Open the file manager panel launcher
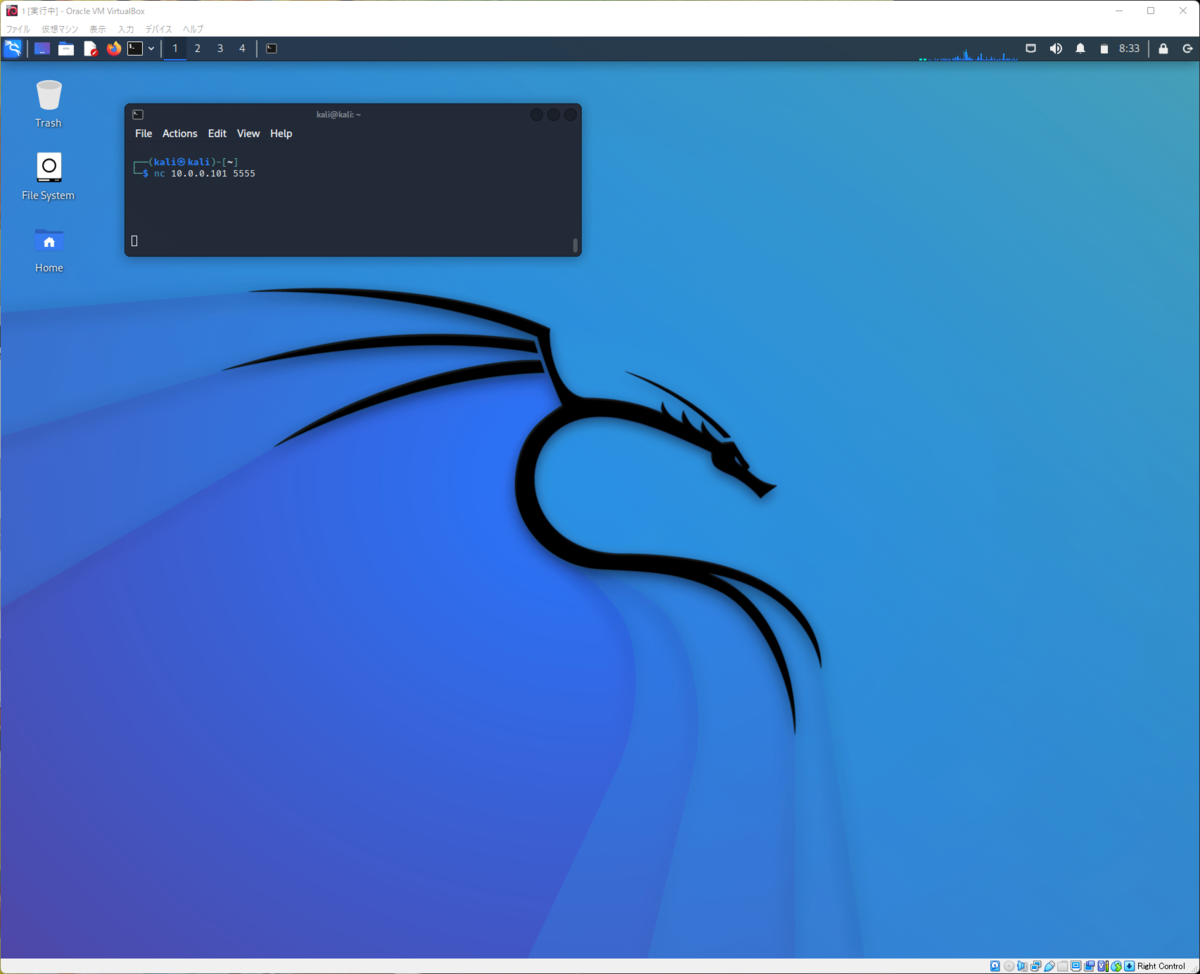 tap(66, 48)
